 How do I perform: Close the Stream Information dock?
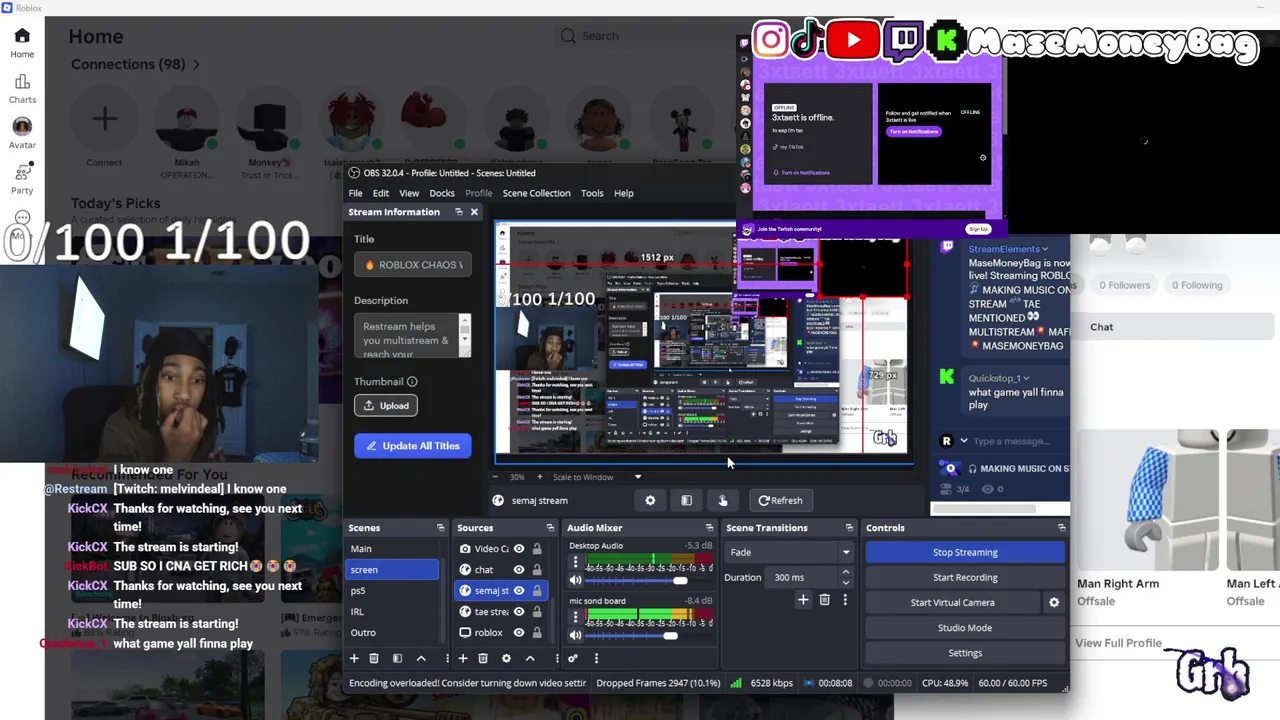pos(474,212)
